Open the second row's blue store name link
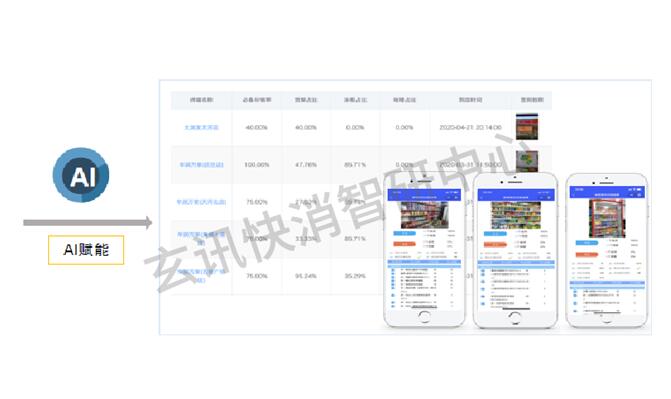 201,165
